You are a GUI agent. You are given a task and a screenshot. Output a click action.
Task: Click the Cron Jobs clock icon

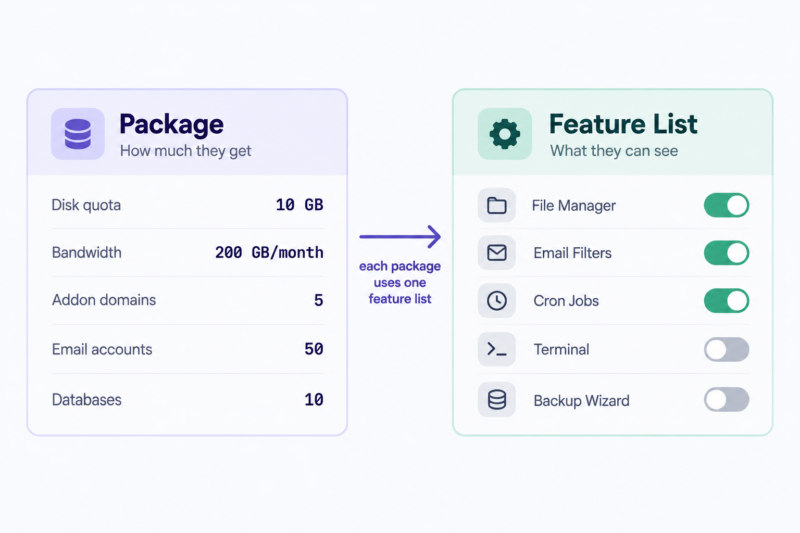click(x=496, y=300)
